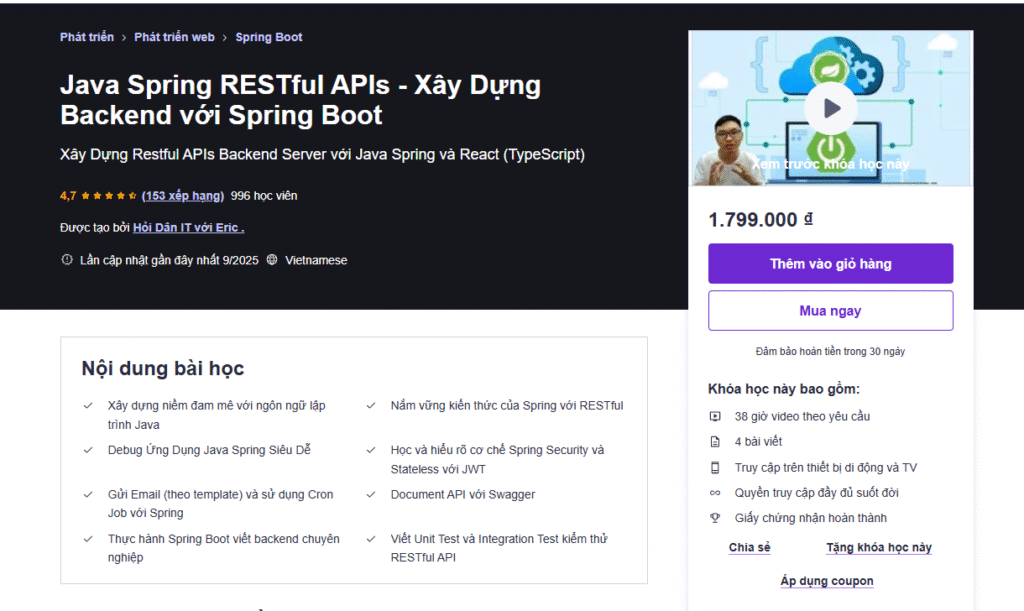
Task: Open the Phát triển breadcrumb
Action: coord(85,37)
